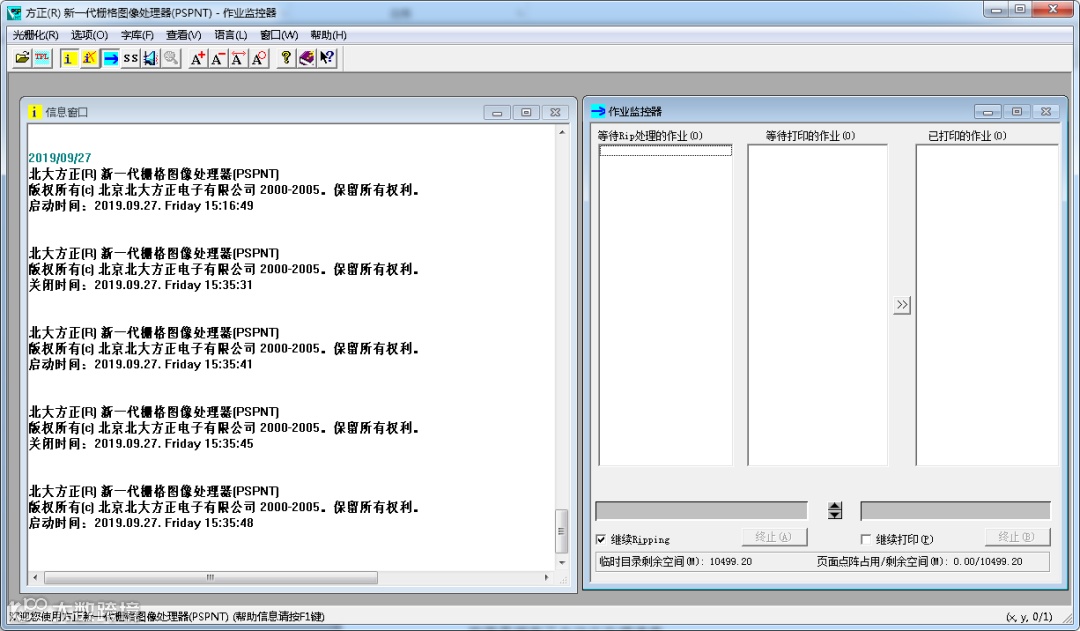Minimize the 信息窗口 child window
Viewport: 1080px width, 631px height.
tap(497, 112)
